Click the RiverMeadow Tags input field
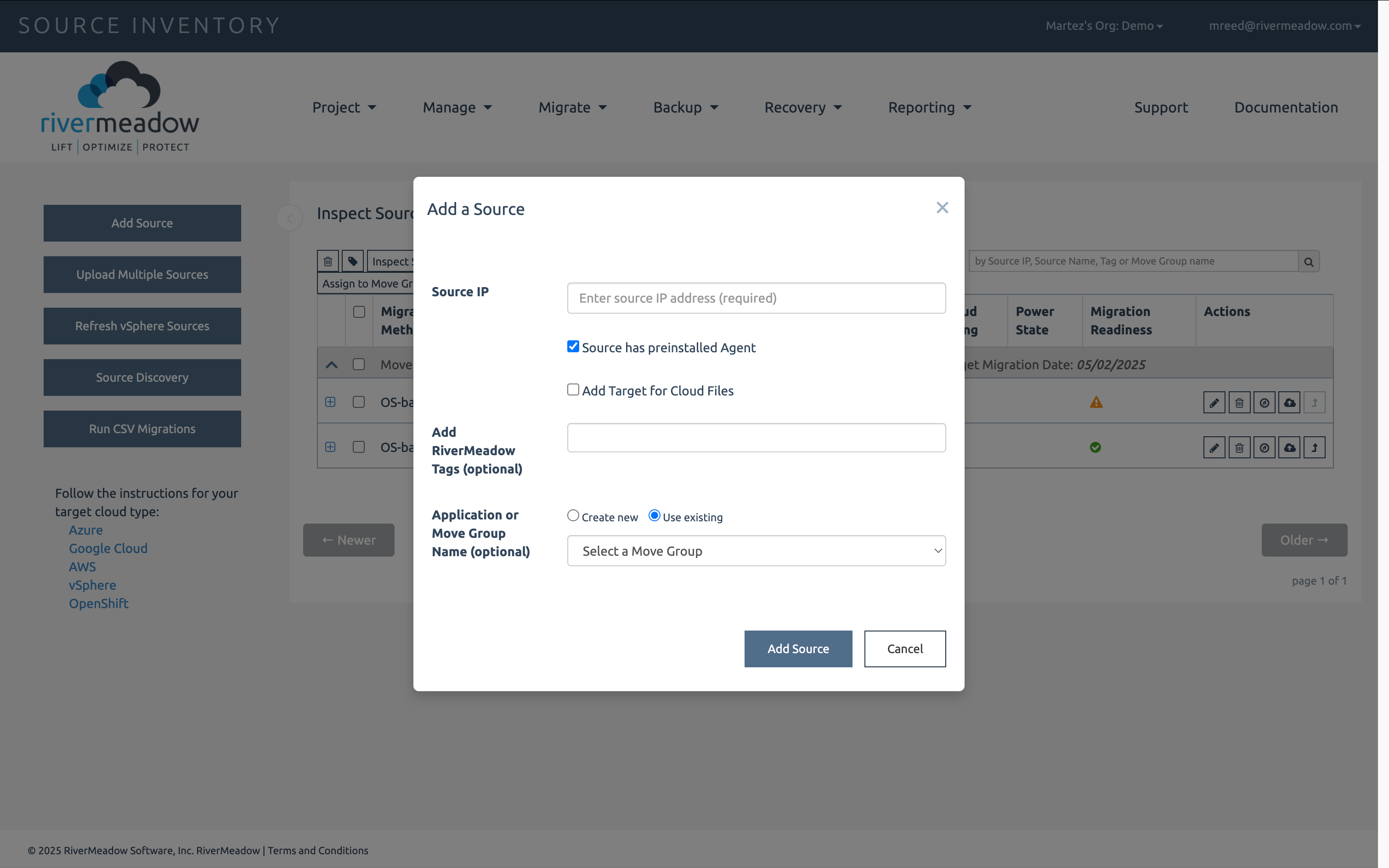Viewport: 1389px width, 868px height. [x=756, y=438]
